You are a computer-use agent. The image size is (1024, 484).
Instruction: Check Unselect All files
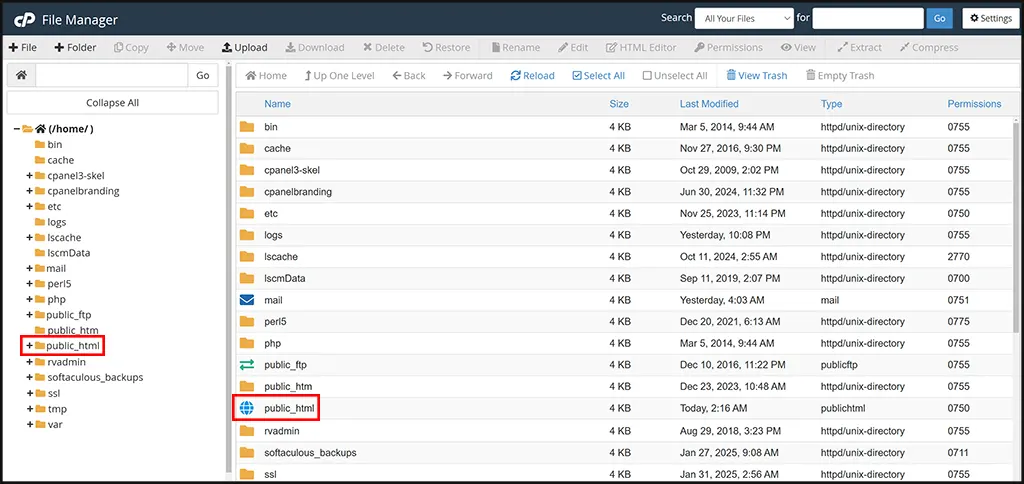tap(675, 76)
